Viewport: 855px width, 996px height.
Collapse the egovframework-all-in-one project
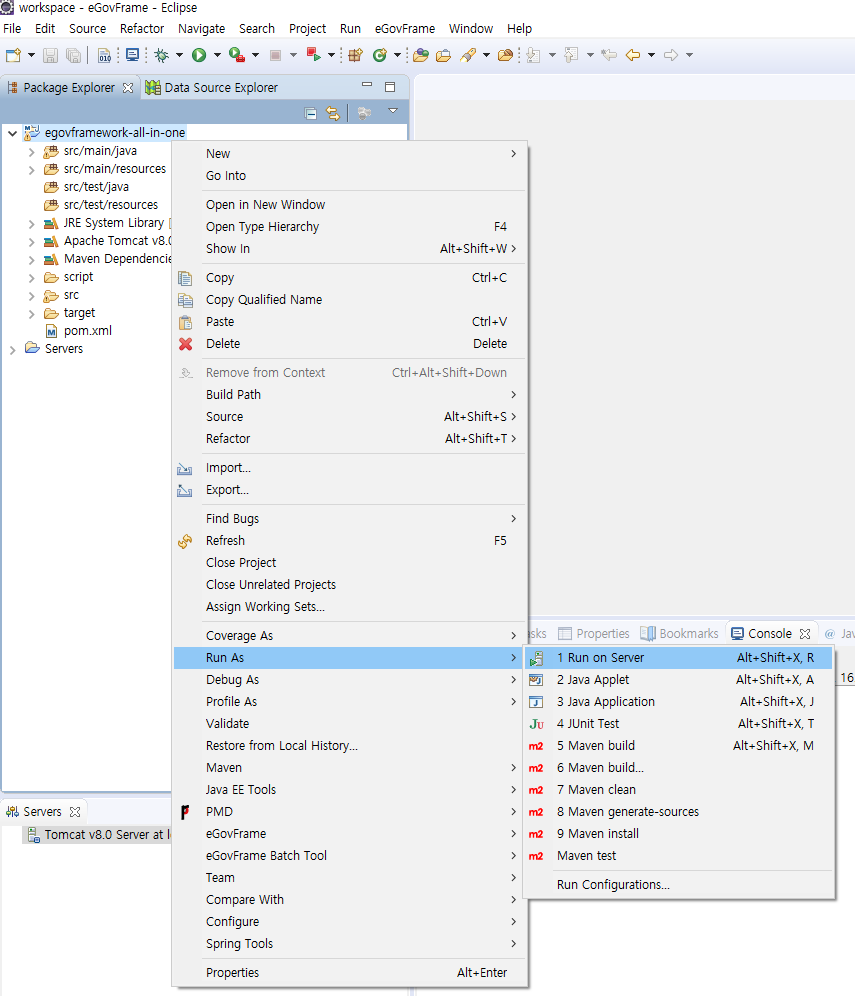pyautogui.click(x=12, y=133)
